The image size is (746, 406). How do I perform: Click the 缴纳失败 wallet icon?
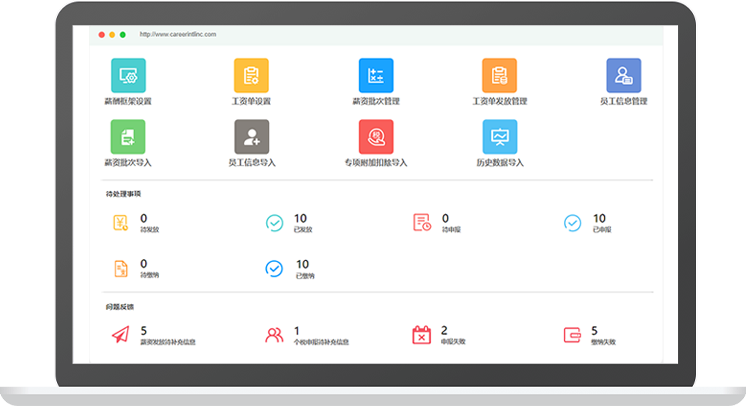[x=573, y=335]
